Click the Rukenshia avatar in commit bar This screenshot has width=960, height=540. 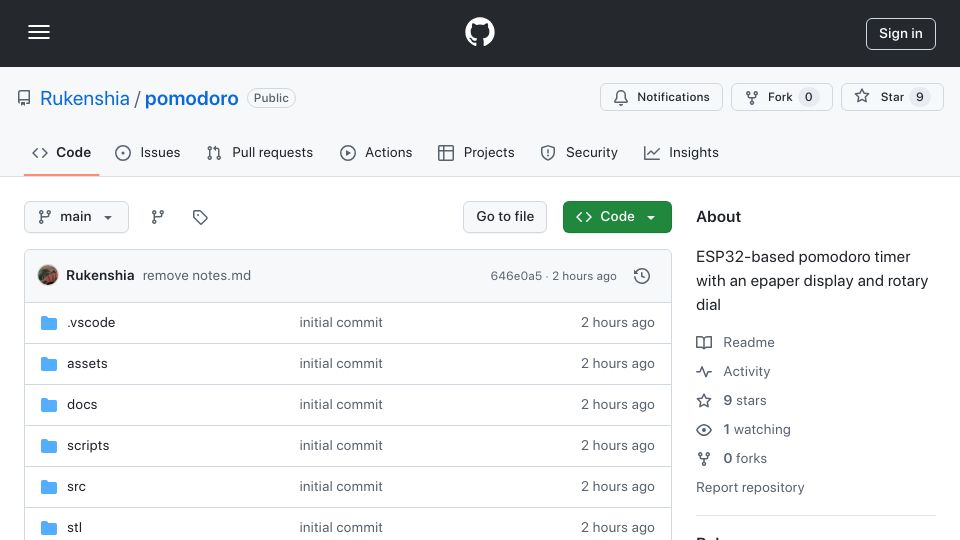coord(48,276)
